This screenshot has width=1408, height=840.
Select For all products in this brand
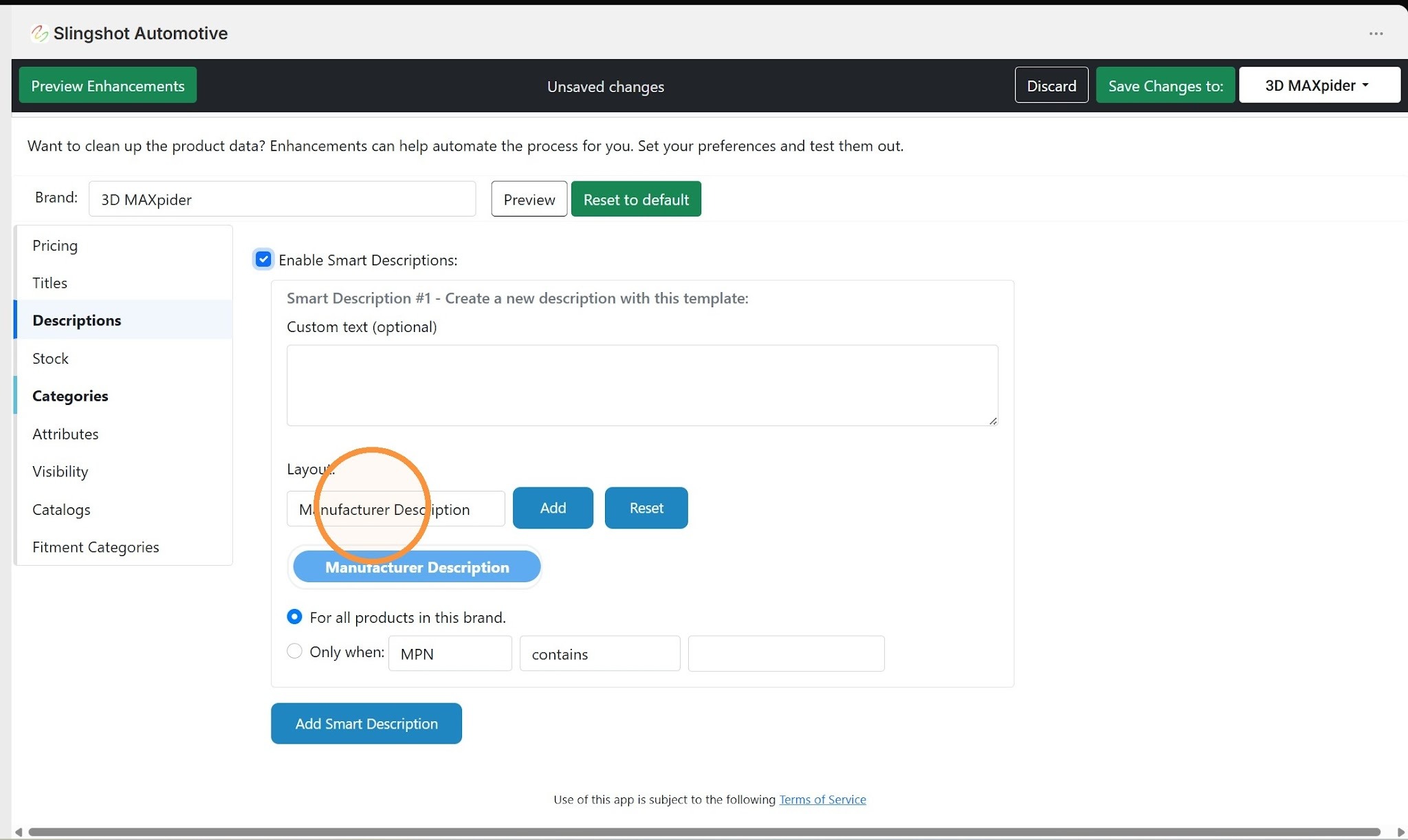[294, 617]
